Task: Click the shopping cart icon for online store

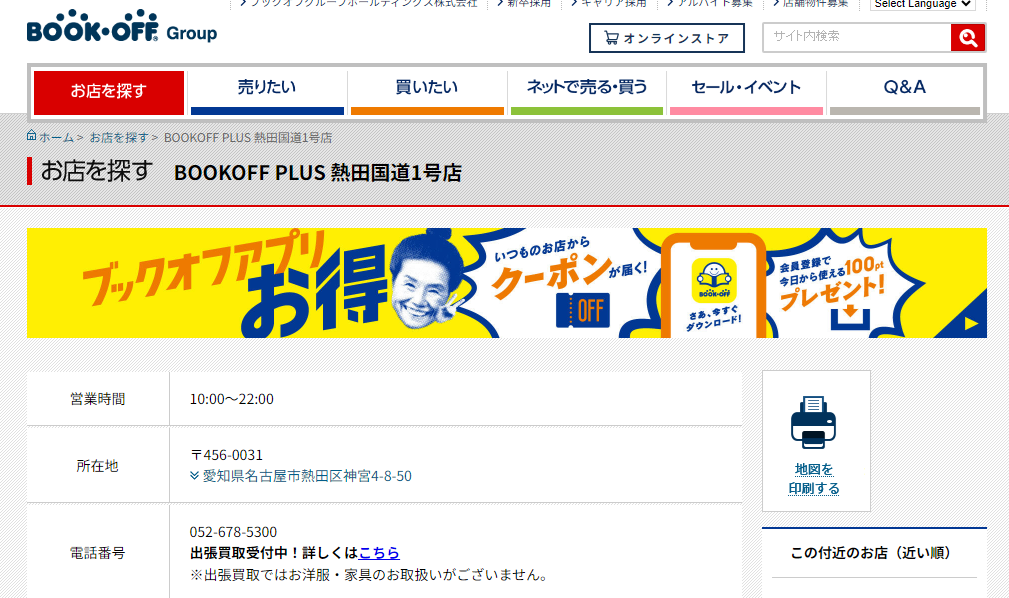Action: click(x=610, y=38)
